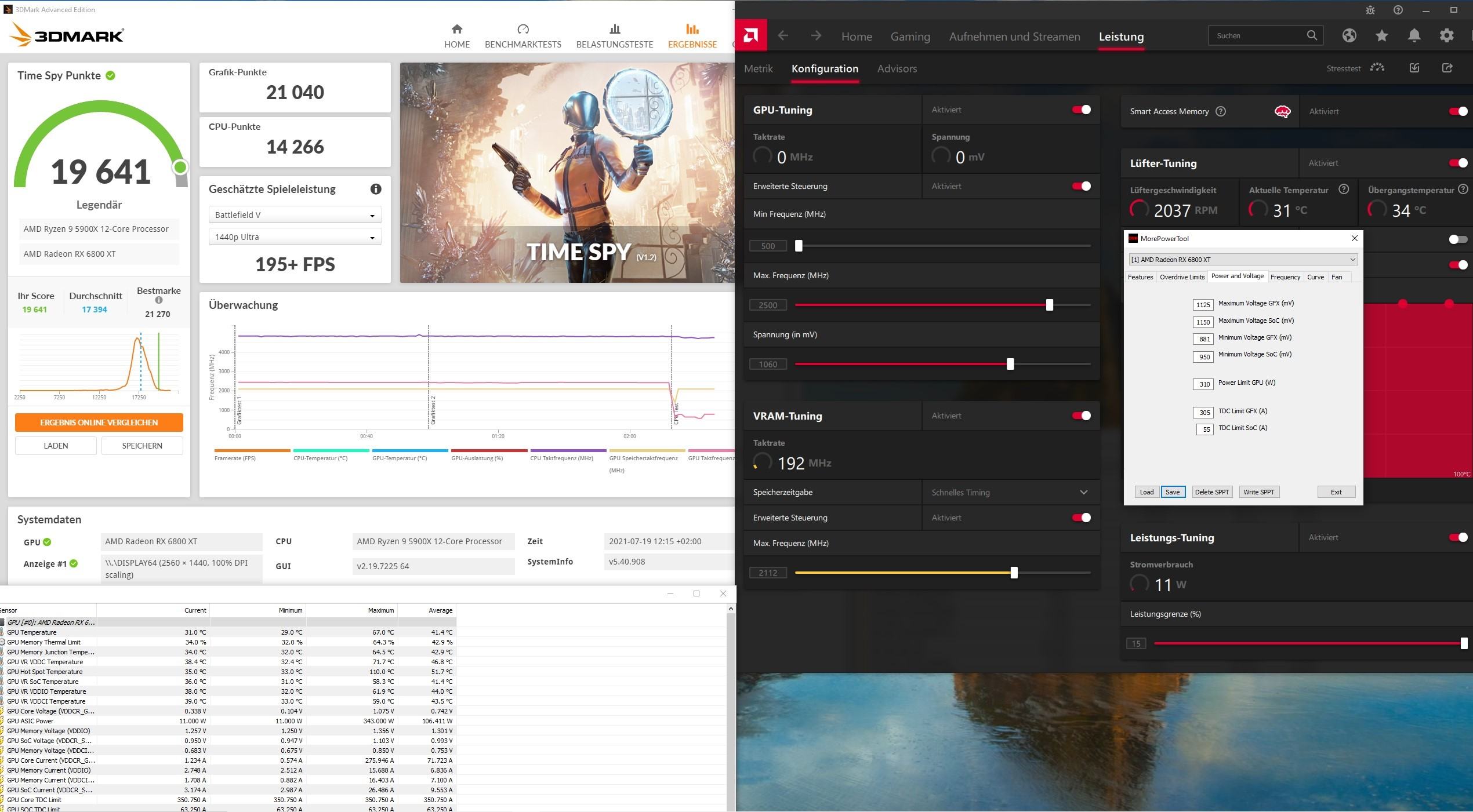
Task: Open the notifications bell icon
Action: coord(1414,36)
